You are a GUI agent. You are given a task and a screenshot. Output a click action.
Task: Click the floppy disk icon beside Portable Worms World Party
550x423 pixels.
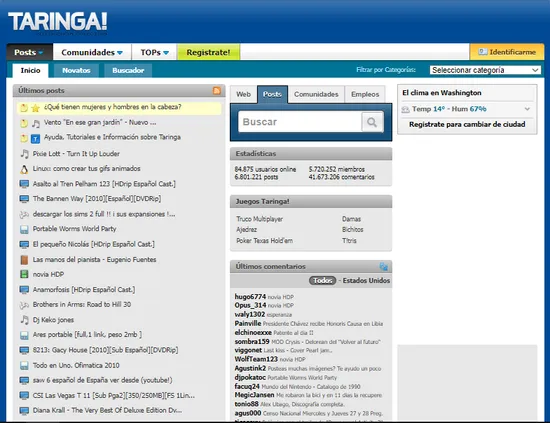24,229
